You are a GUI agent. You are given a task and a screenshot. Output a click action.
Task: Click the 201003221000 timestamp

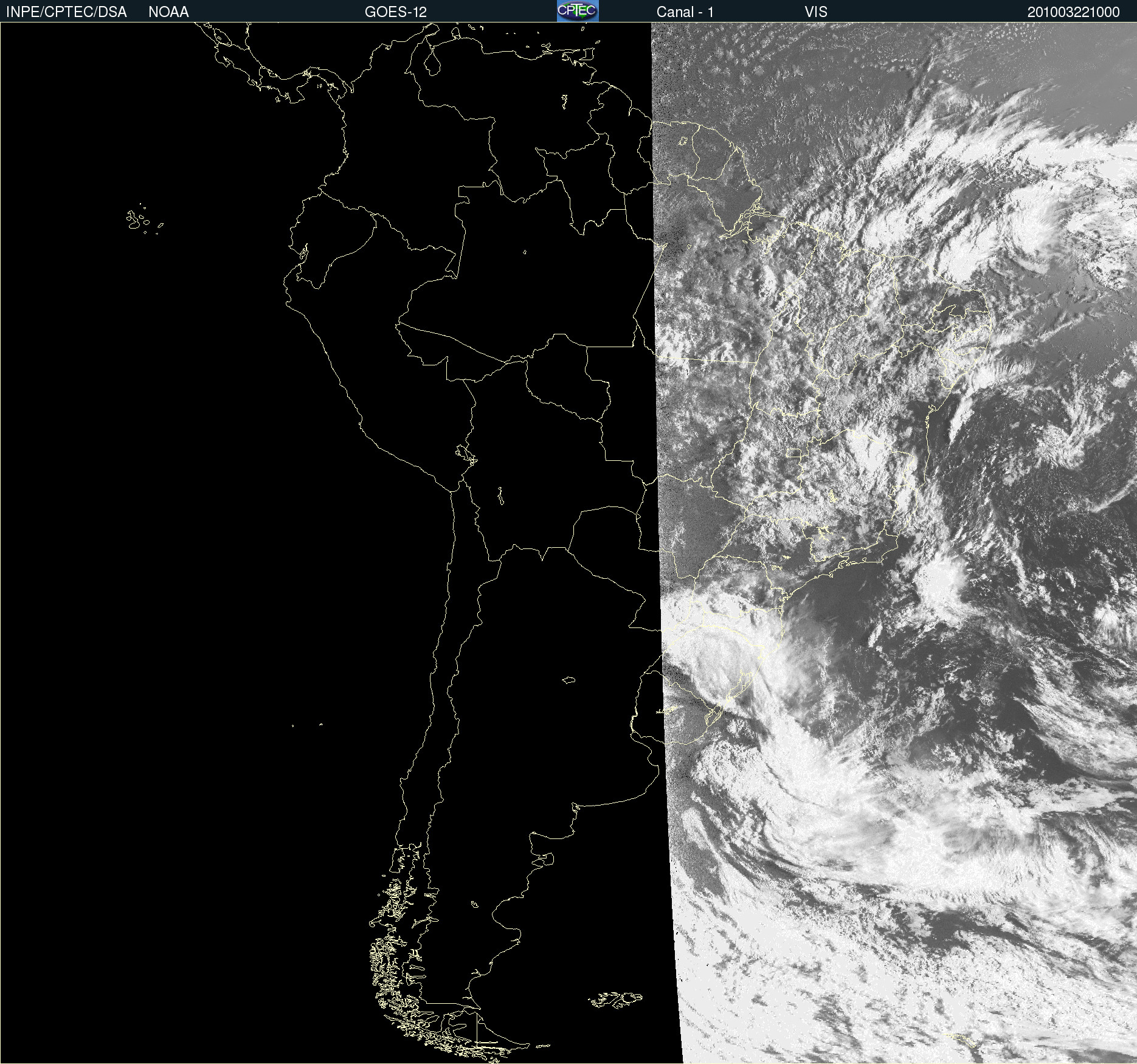coord(1074,12)
